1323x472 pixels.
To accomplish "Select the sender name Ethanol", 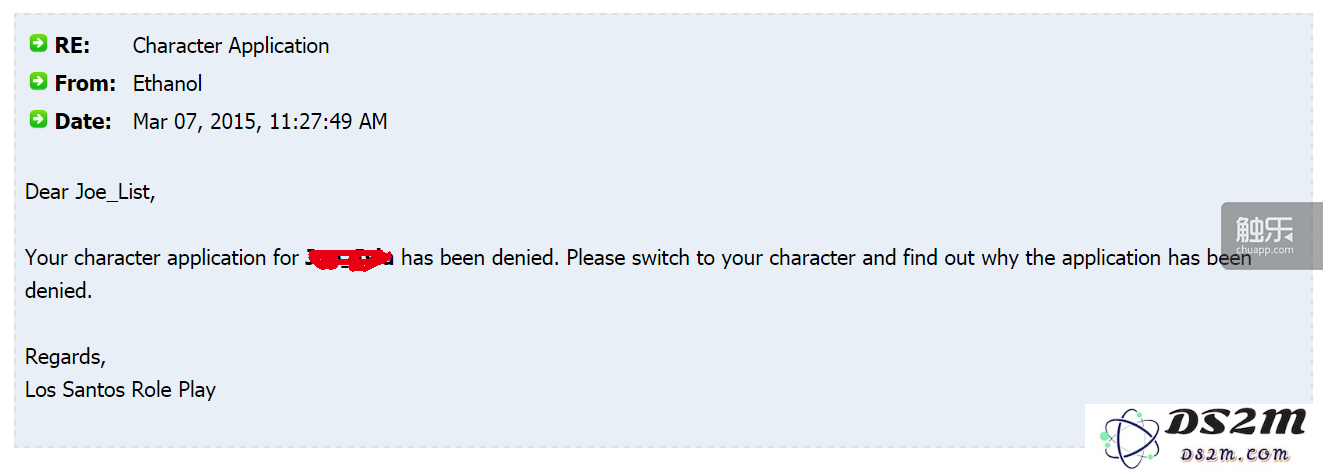I will [168, 84].
